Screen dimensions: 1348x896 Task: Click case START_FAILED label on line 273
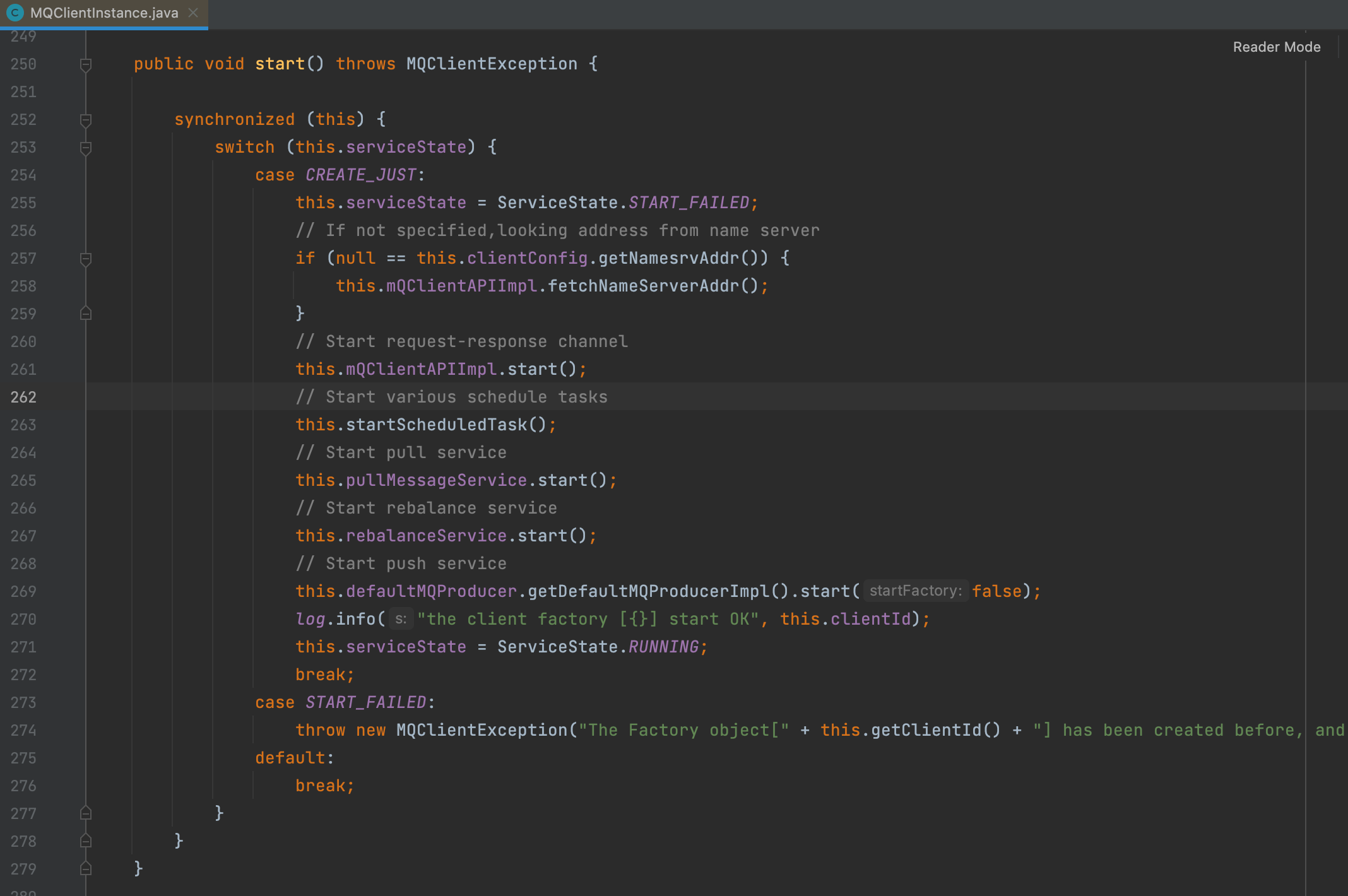click(x=345, y=702)
